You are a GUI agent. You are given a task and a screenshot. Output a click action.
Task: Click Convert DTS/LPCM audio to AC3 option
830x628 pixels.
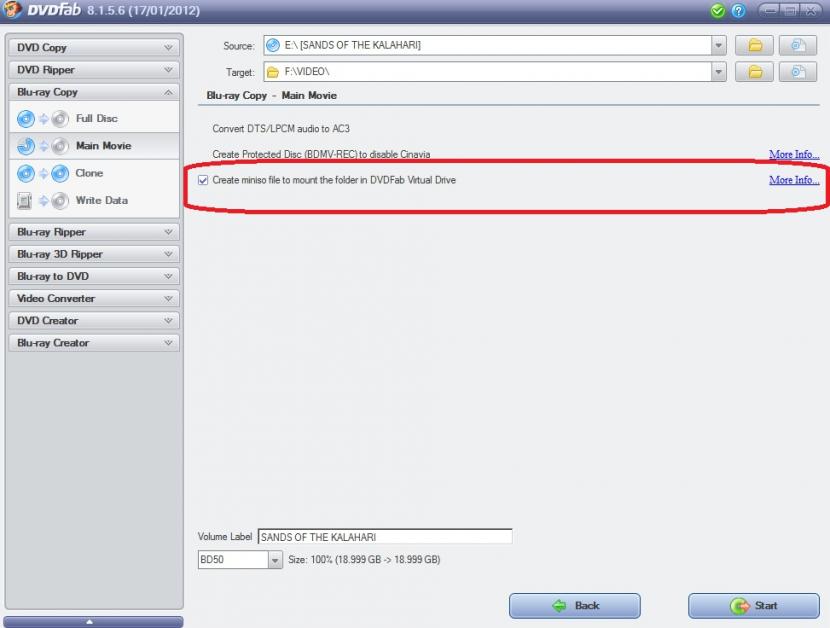coord(281,129)
